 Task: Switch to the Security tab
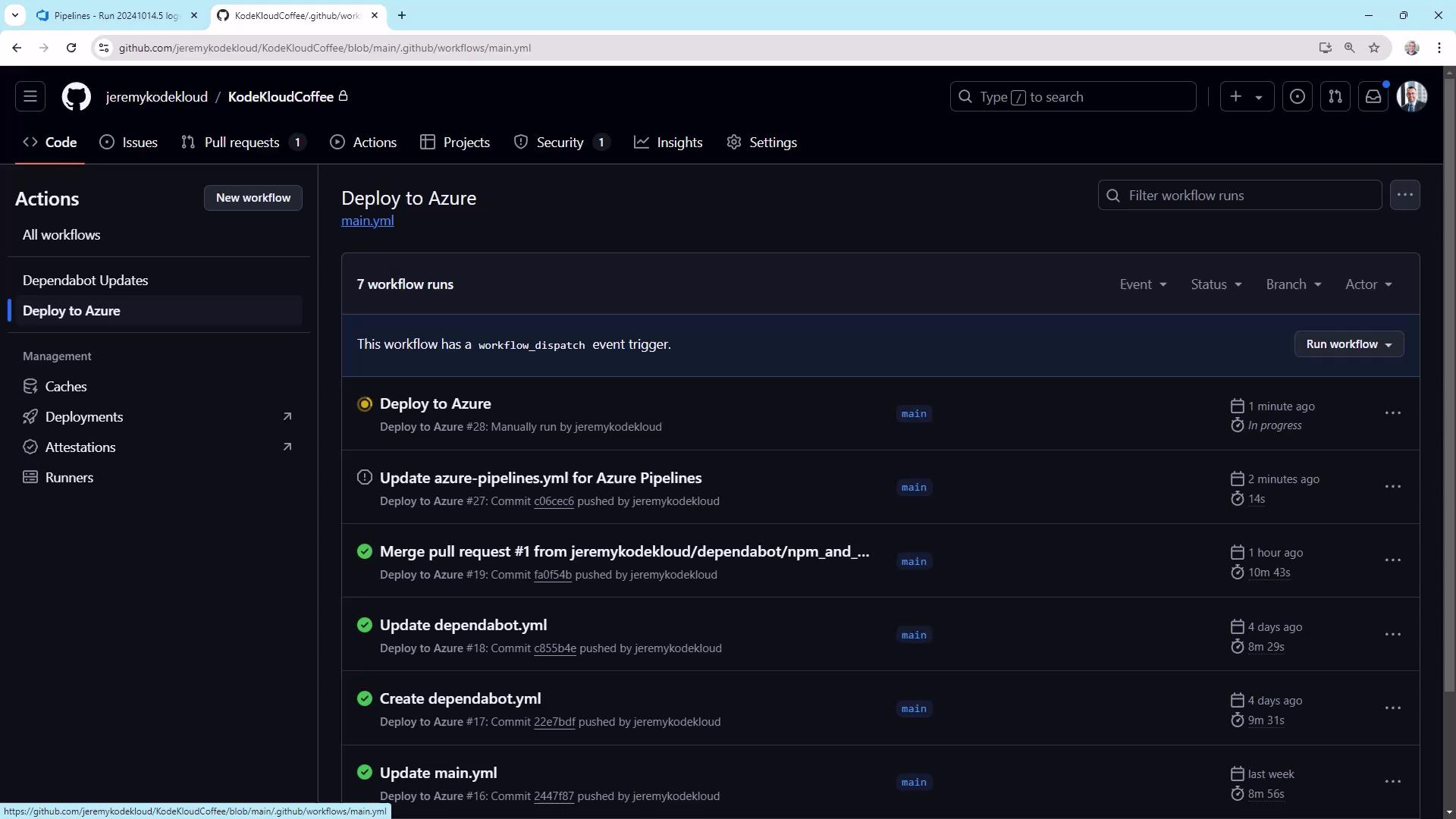[562, 143]
